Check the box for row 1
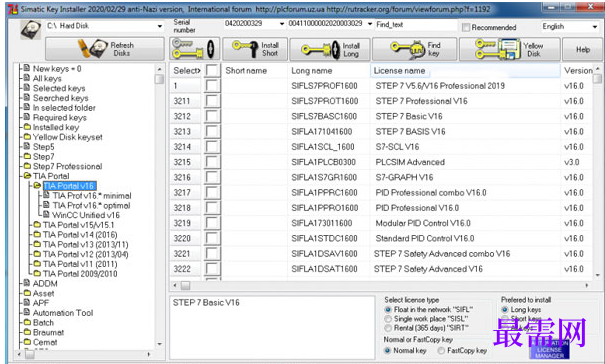Screen dimensions: 605x364 [212, 86]
